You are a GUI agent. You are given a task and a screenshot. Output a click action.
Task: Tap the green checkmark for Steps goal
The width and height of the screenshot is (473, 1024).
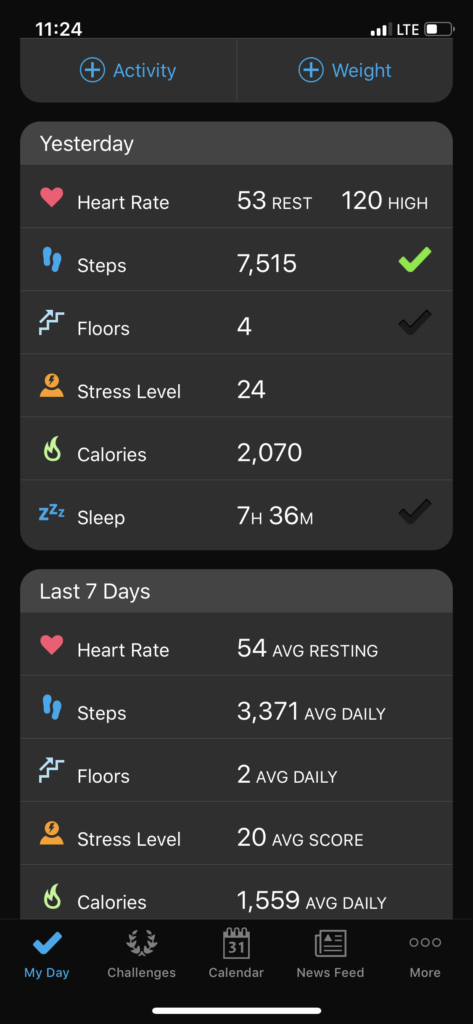coord(415,260)
